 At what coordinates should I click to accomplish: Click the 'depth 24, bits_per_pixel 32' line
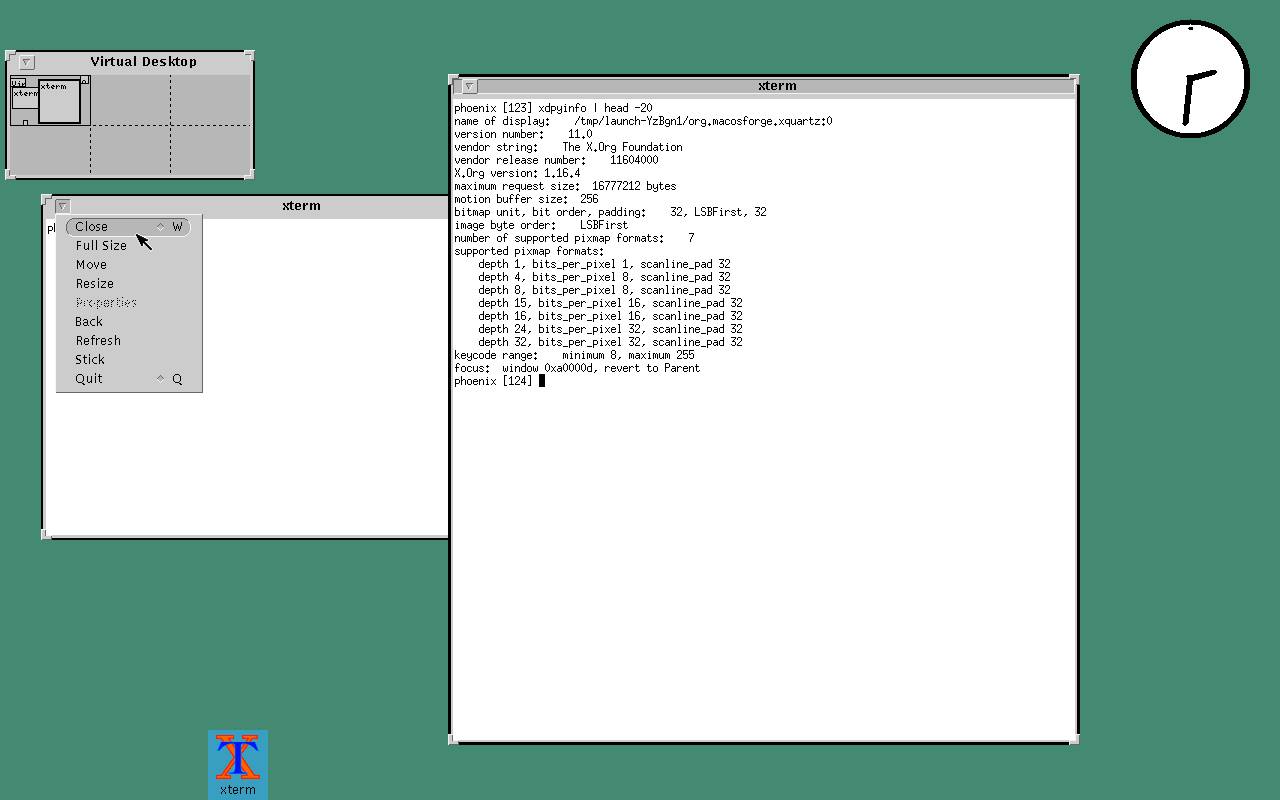[x=610, y=329]
